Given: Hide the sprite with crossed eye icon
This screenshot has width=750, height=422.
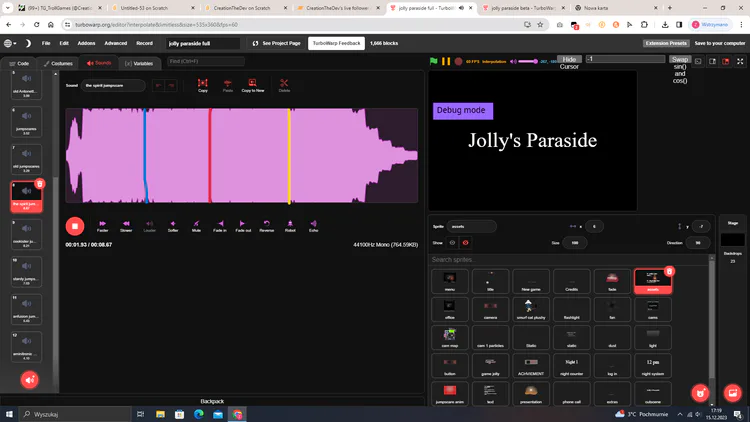Looking at the screenshot, I should click(x=465, y=243).
